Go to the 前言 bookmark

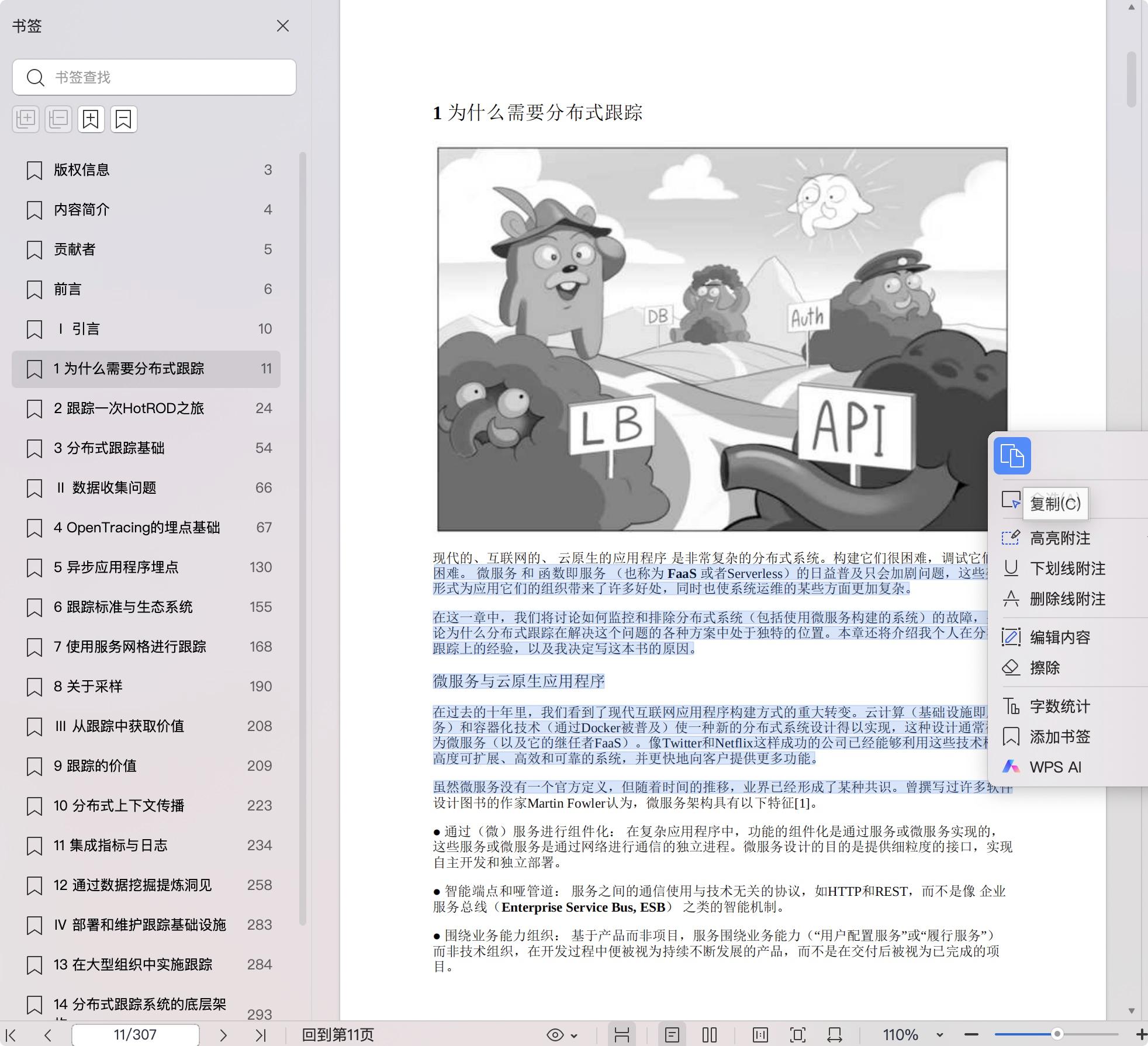point(146,289)
